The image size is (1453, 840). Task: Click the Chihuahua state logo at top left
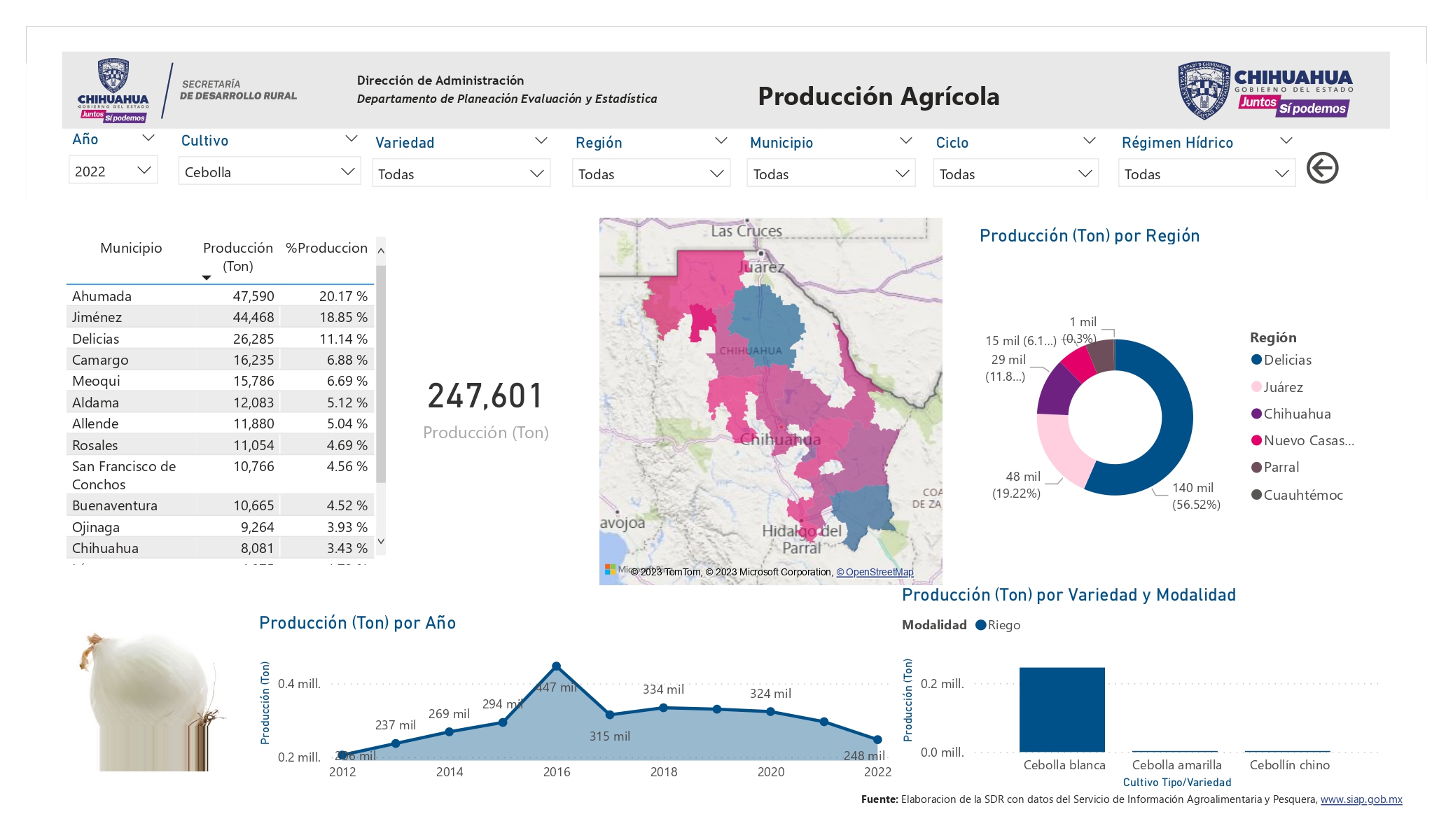[x=113, y=90]
